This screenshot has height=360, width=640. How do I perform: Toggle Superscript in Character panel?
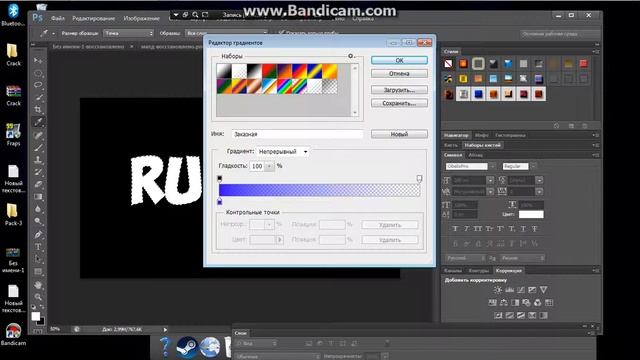click(x=500, y=229)
